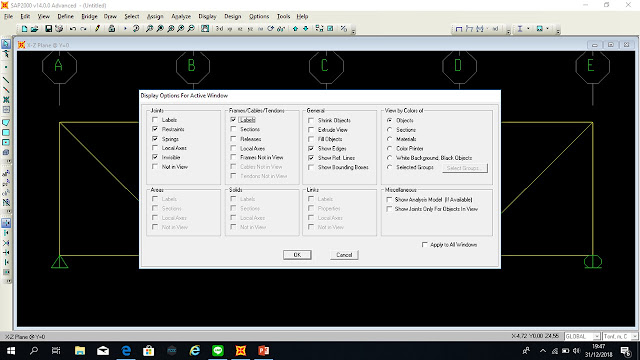Uncheck Joints Springs checkbox
Viewport: 640px width, 360px height.
155,139
